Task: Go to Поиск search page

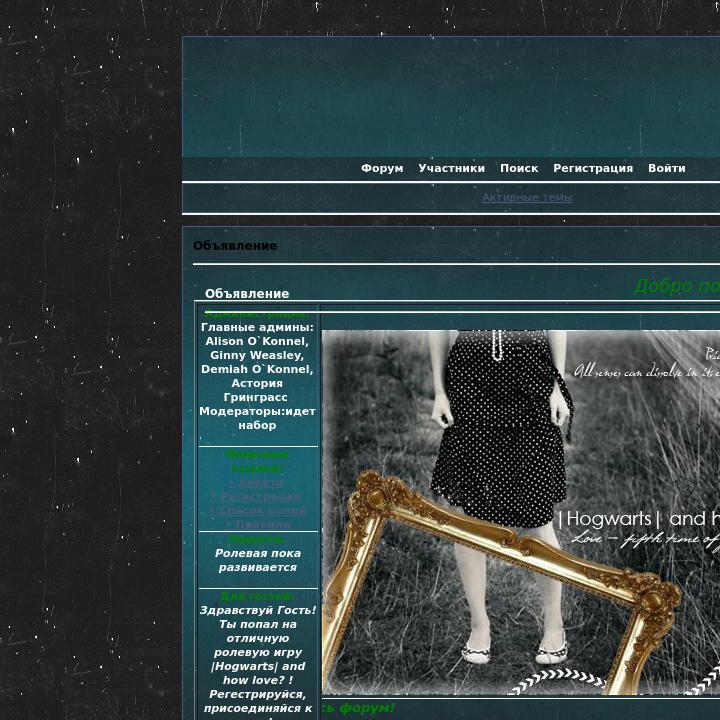Action: pyautogui.click(x=519, y=169)
